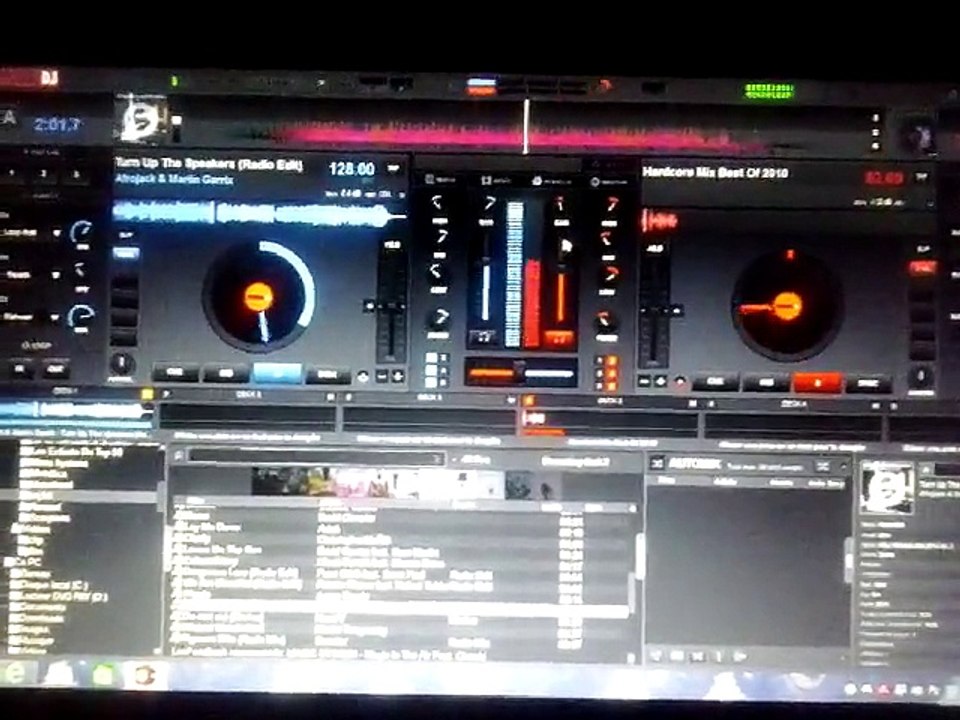This screenshot has height=720, width=960.
Task: Click the left deck jog wheel
Action: pos(258,297)
